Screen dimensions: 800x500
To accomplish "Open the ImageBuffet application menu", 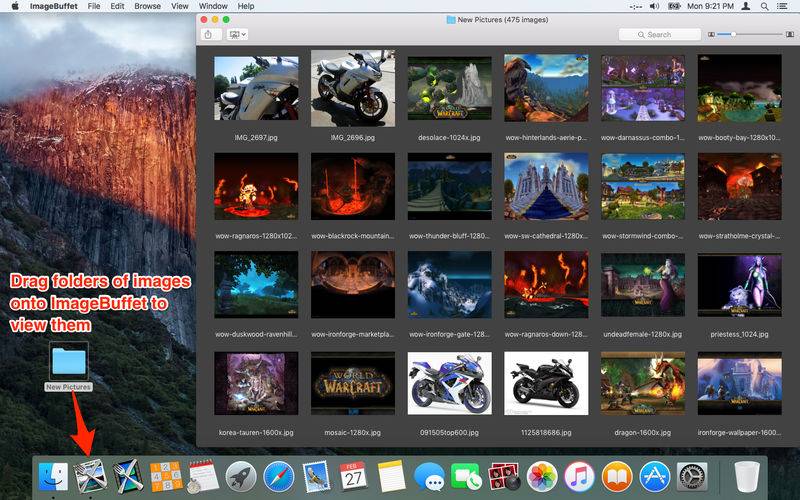I will [x=54, y=6].
